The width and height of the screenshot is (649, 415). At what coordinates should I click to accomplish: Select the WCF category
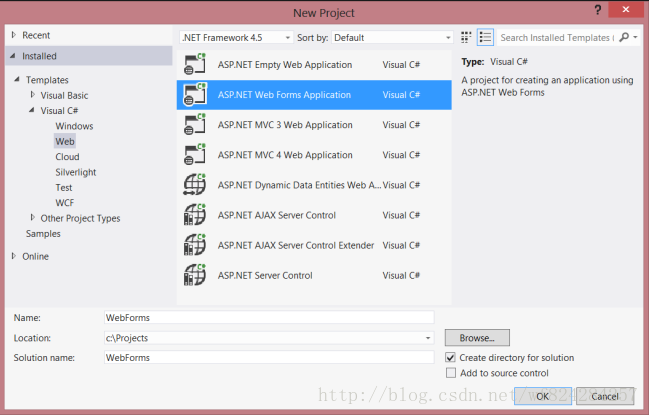coord(65,203)
